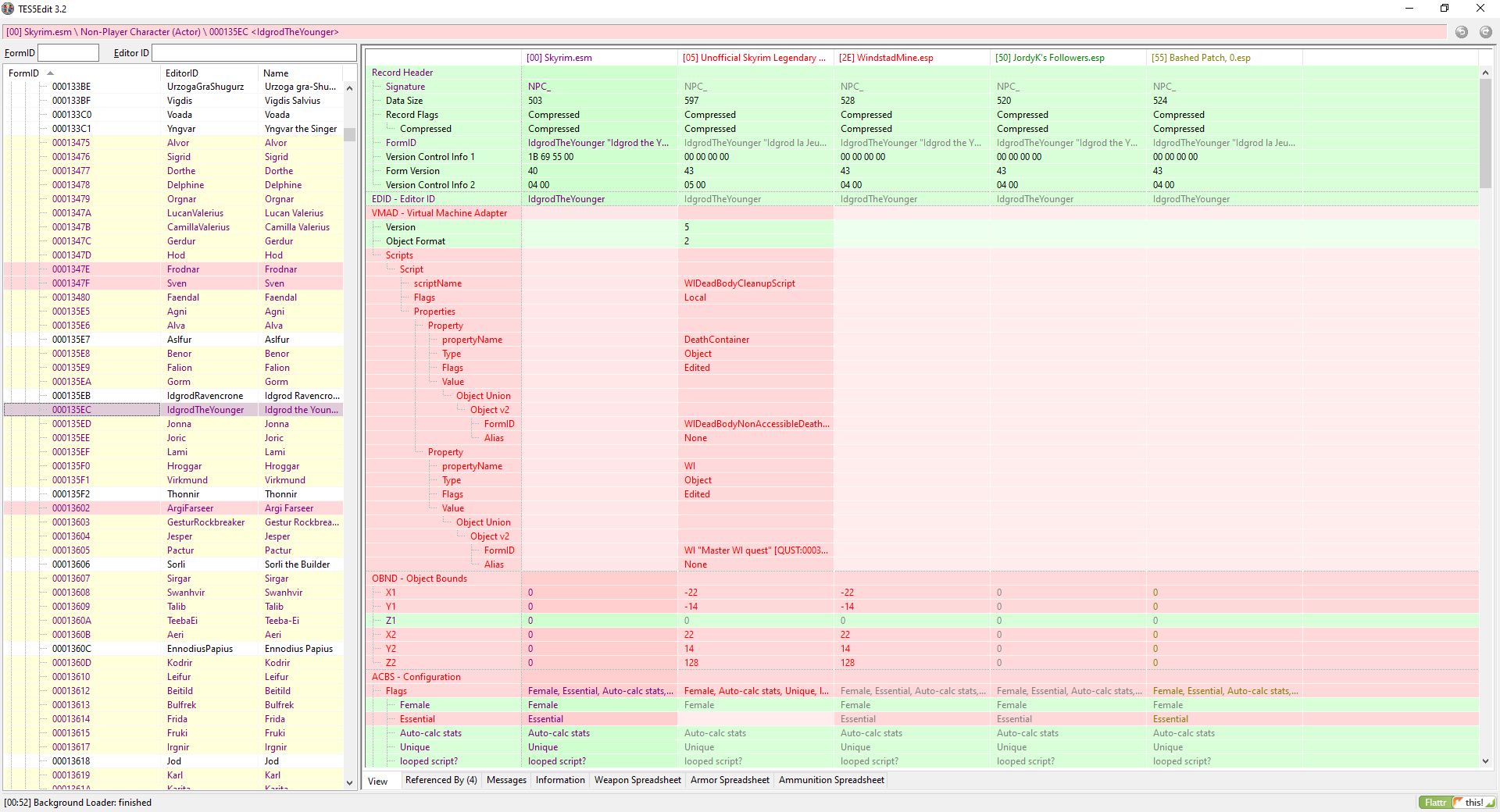The image size is (1500, 812).
Task: Collapse the OBND - Object Bounds node
Action: [x=420, y=579]
